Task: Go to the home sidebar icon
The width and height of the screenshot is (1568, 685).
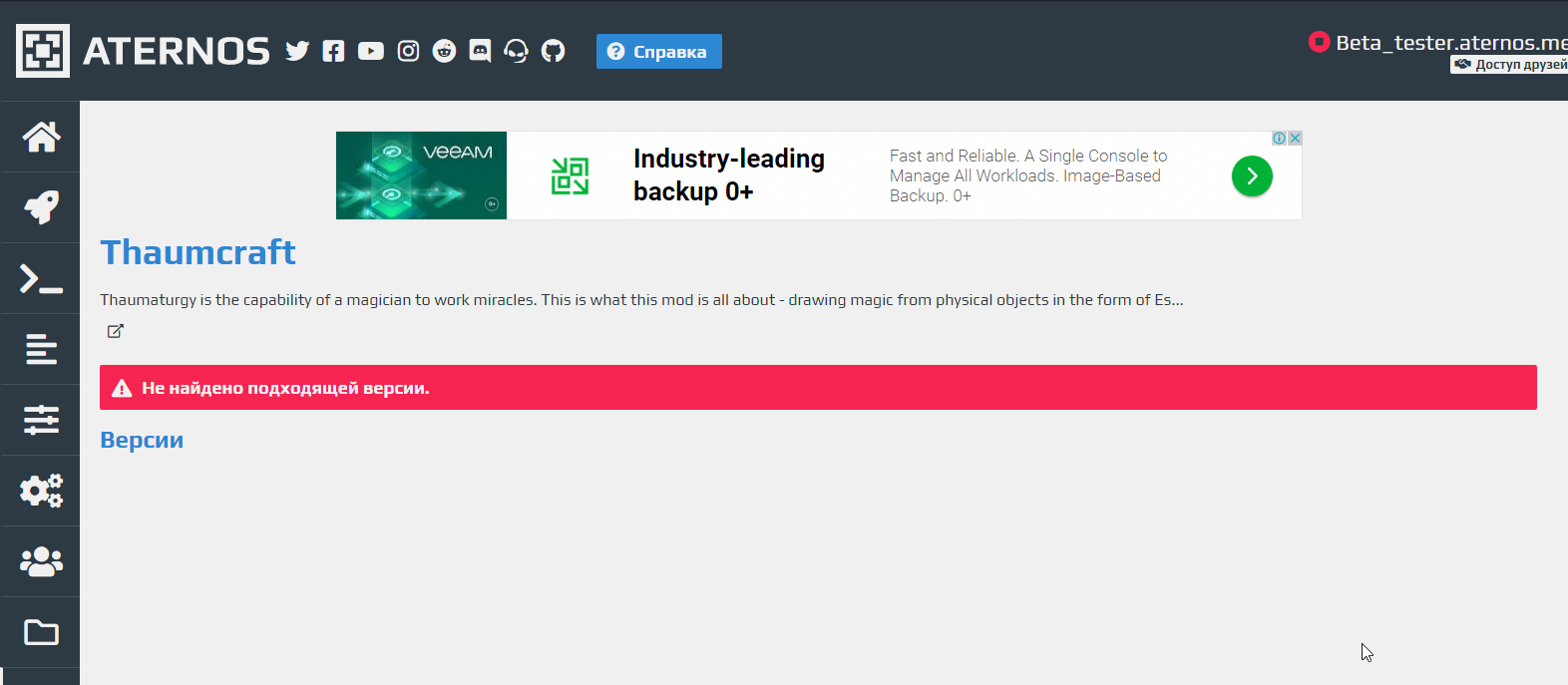Action: click(41, 137)
